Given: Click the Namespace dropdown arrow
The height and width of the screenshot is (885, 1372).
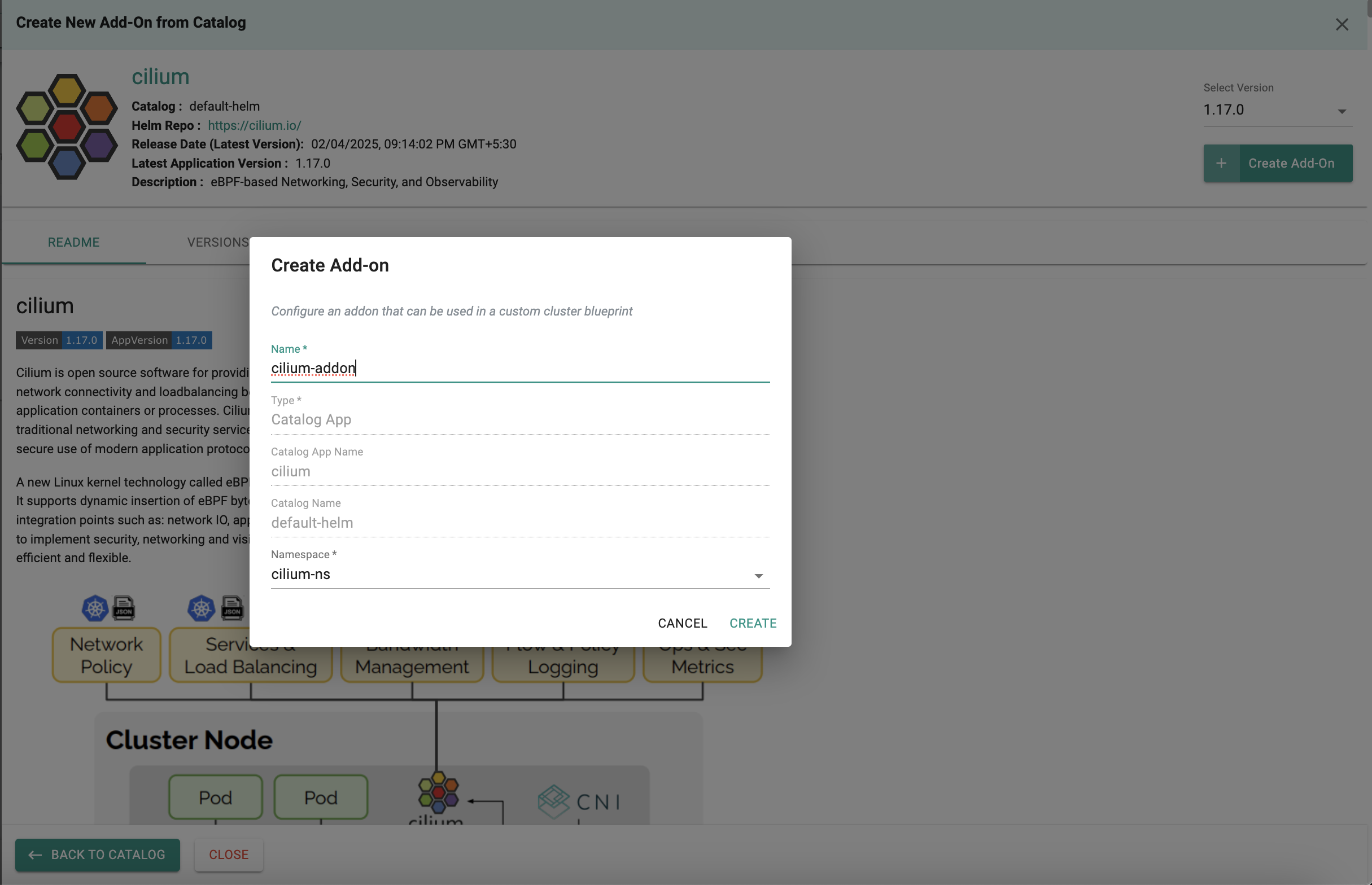Looking at the screenshot, I should (758, 575).
